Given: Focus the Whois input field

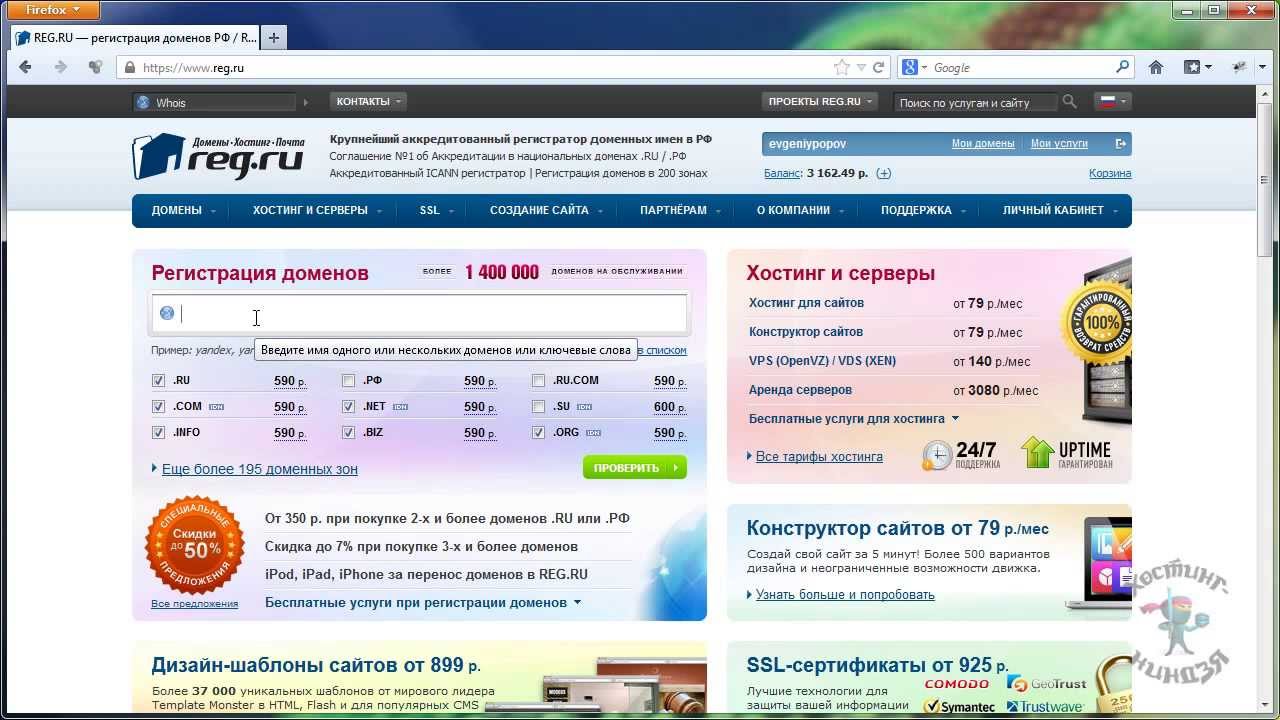Looking at the screenshot, I should pos(214,102).
